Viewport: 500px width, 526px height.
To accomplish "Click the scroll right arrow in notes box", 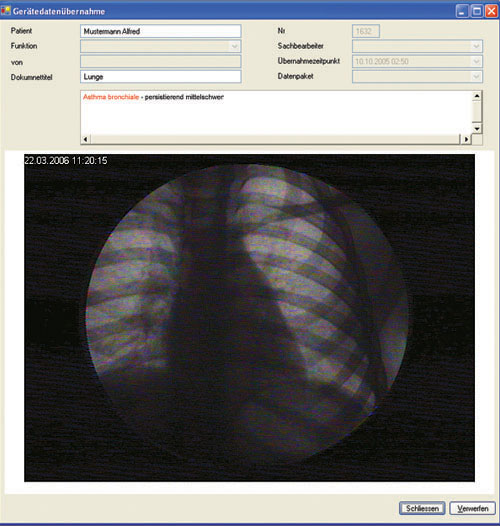I will (x=466, y=139).
